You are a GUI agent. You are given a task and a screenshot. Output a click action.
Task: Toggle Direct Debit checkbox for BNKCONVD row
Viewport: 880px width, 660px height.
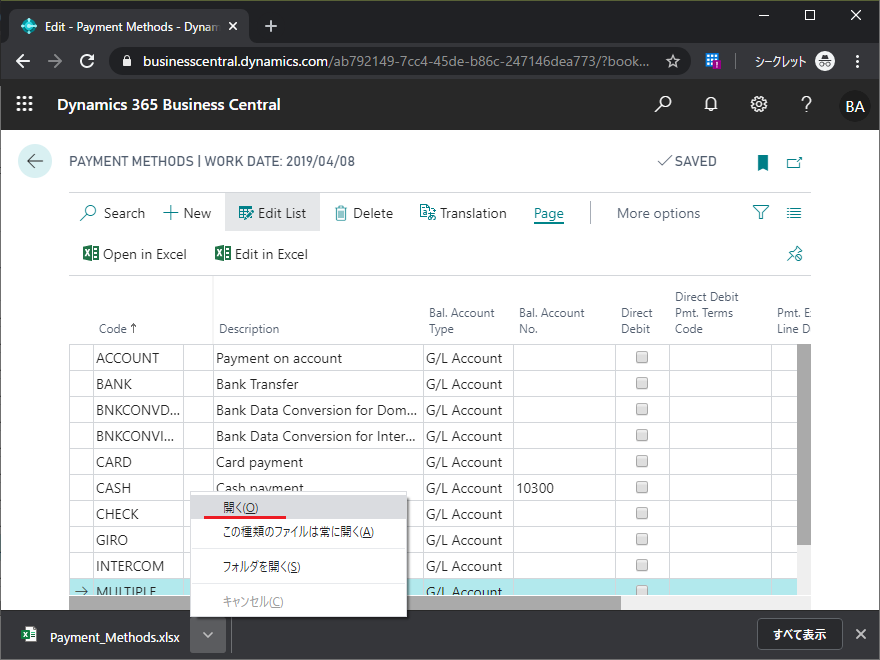642,409
